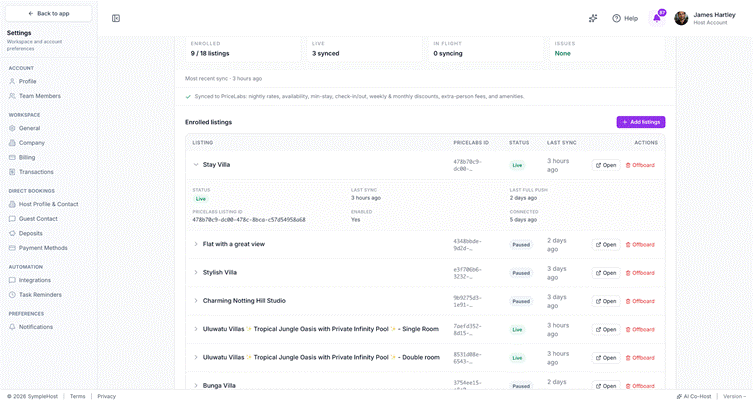Viewport: 753px width, 403px height.
Task: Open Company settings
Action: click(32, 143)
